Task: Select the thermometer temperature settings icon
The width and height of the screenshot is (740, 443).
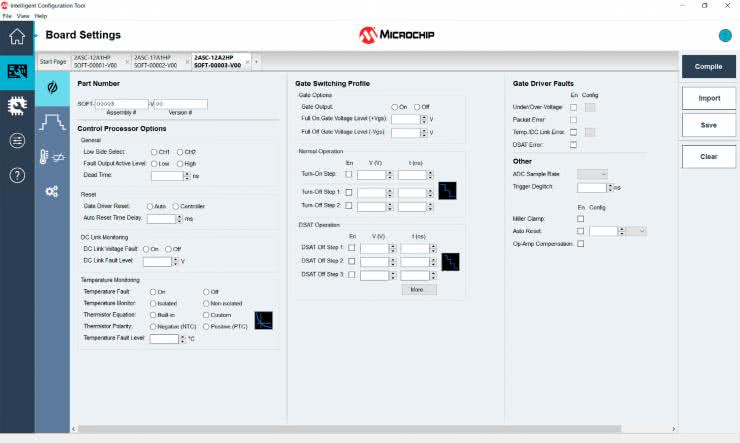Action: [52, 156]
